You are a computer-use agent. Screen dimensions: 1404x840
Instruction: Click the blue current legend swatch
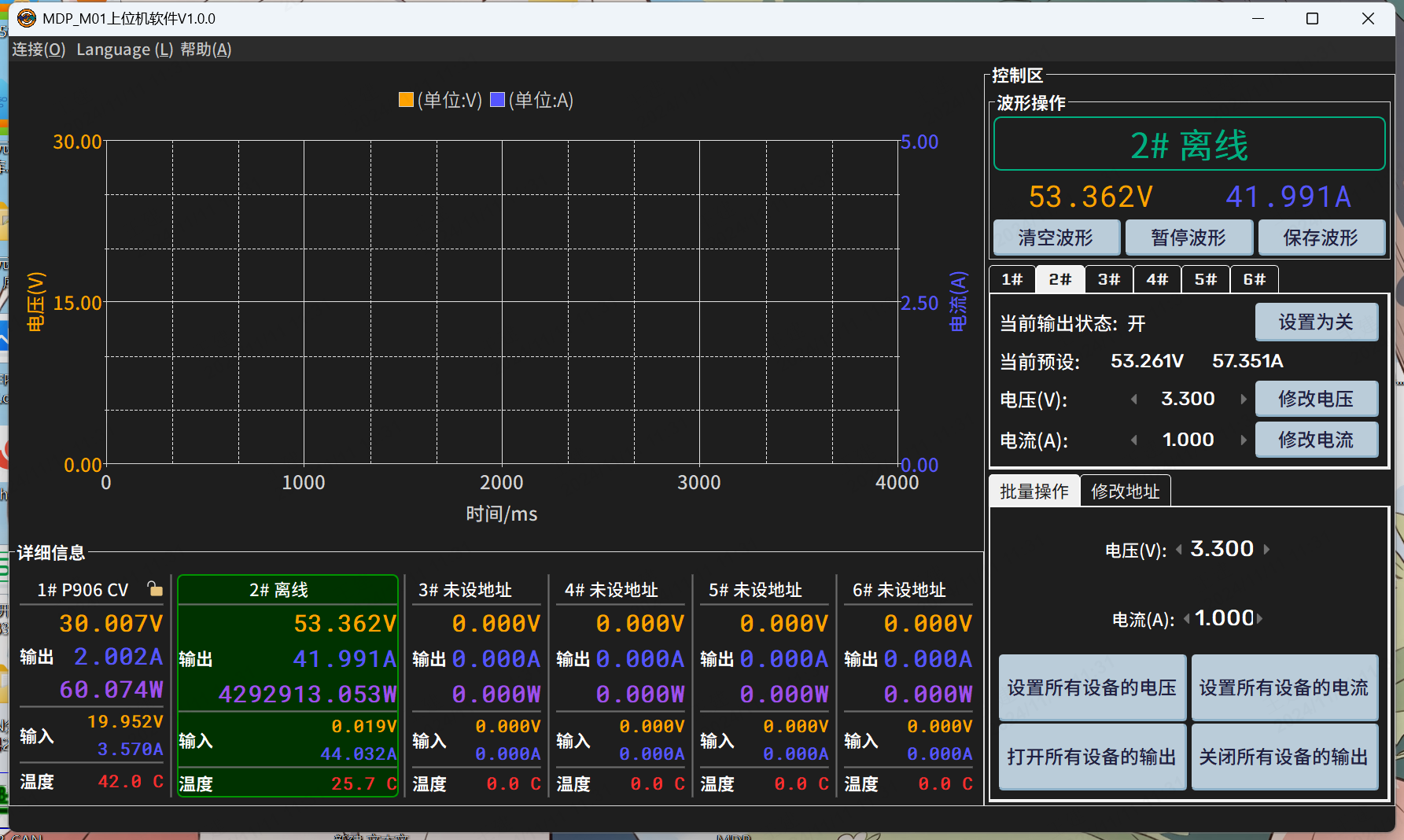point(497,100)
